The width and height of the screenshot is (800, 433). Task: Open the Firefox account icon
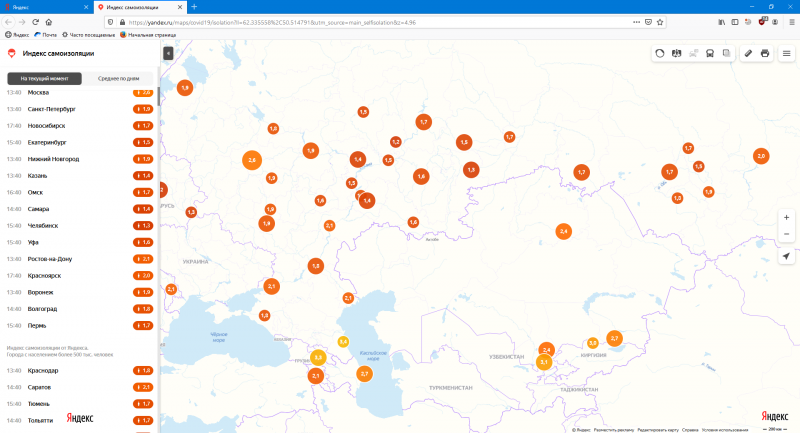[775, 22]
